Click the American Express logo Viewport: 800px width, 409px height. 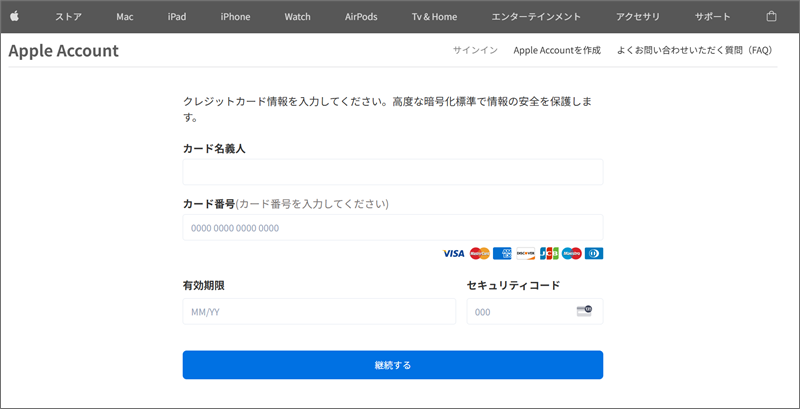[x=502, y=253]
